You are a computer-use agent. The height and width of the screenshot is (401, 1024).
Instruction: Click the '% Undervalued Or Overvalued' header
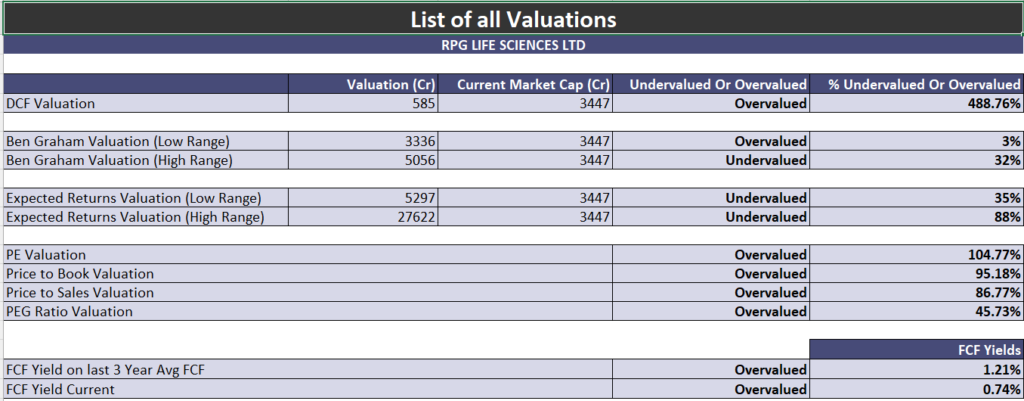coord(916,84)
